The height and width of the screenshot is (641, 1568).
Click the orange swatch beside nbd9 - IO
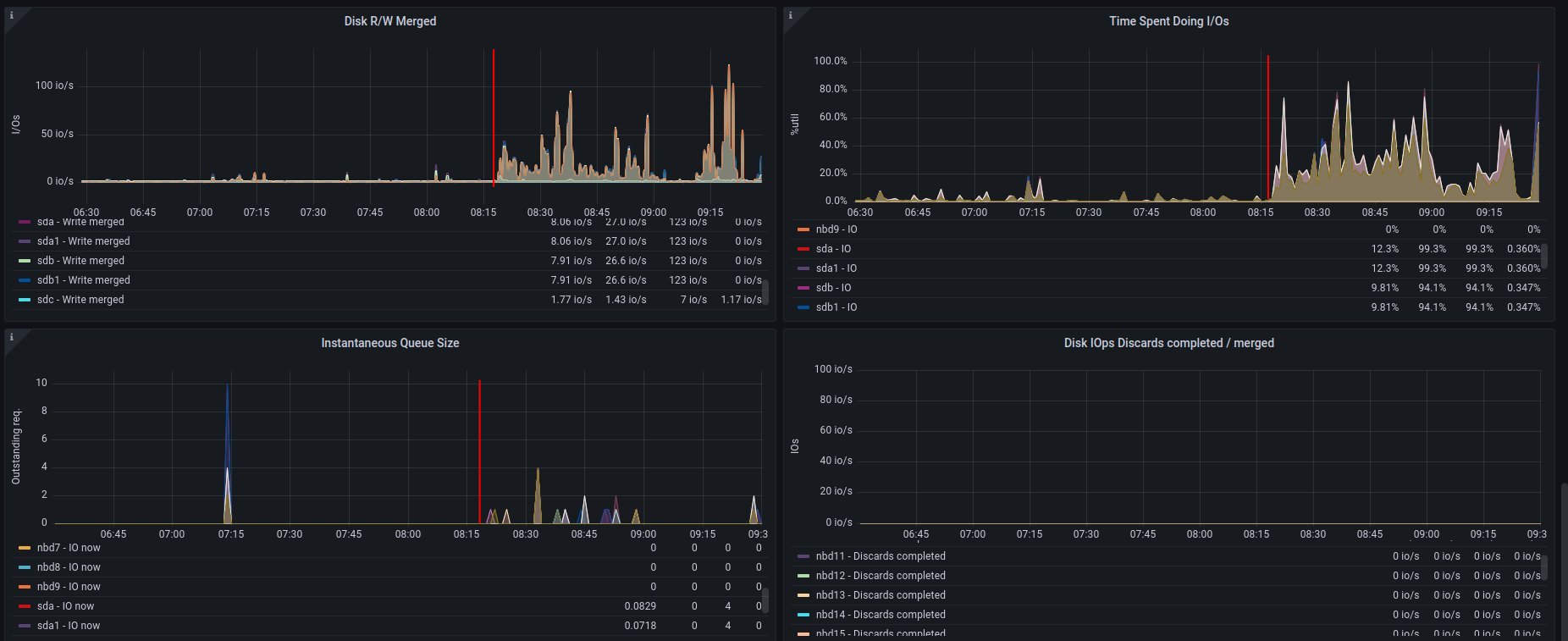point(803,229)
